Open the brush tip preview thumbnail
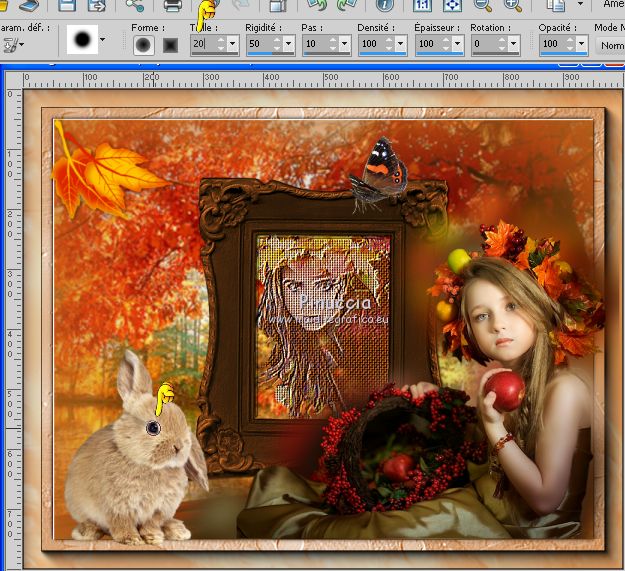 pyautogui.click(x=82, y=39)
